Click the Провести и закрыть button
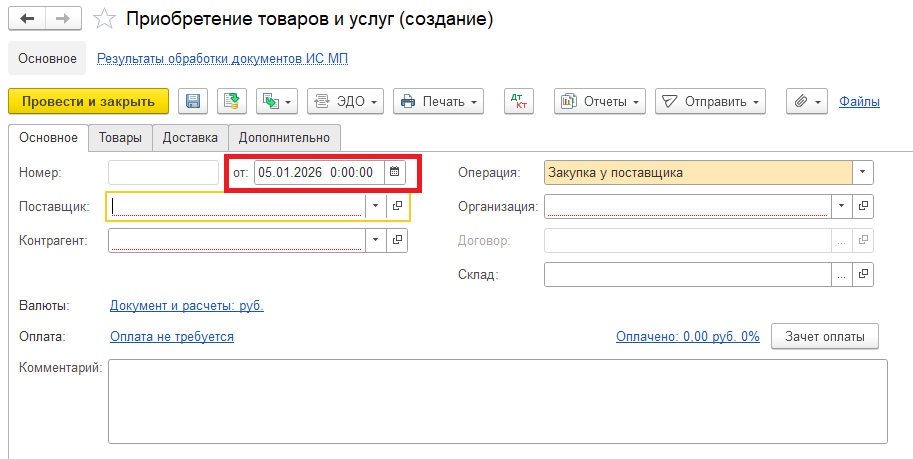 coord(88,101)
